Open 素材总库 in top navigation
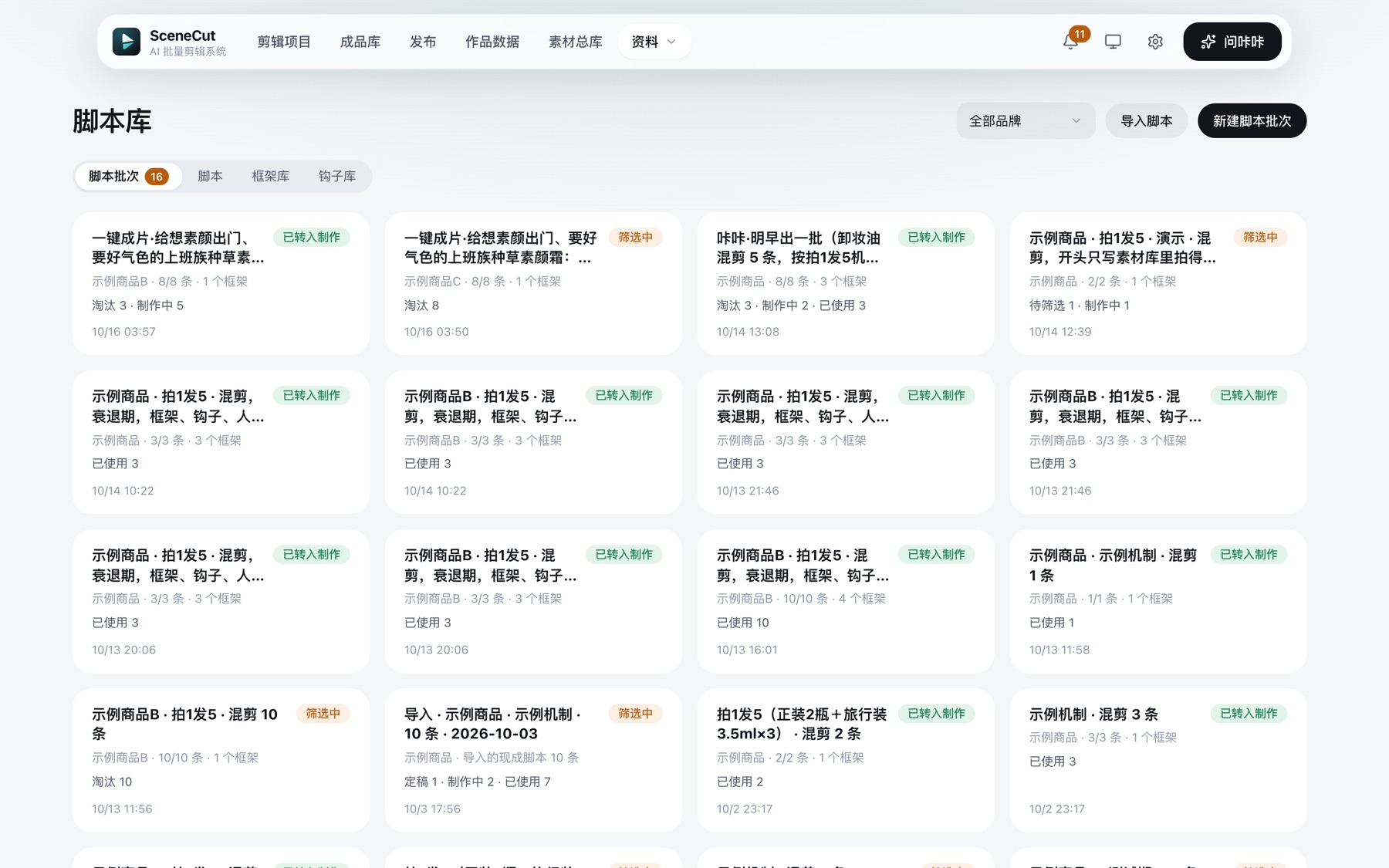The height and width of the screenshot is (868, 1389). pos(575,42)
